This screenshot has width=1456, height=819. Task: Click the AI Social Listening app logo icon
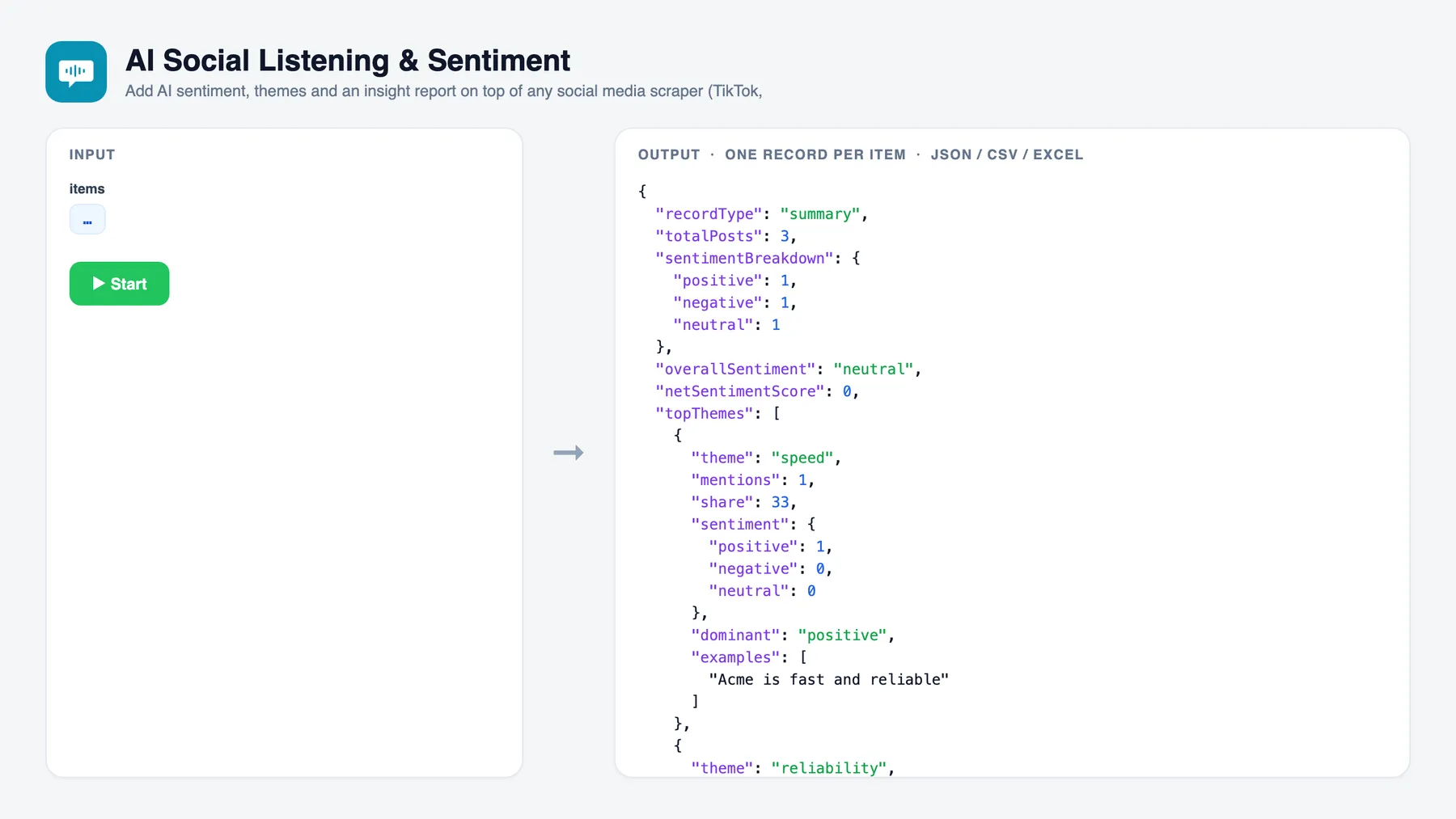(x=76, y=72)
